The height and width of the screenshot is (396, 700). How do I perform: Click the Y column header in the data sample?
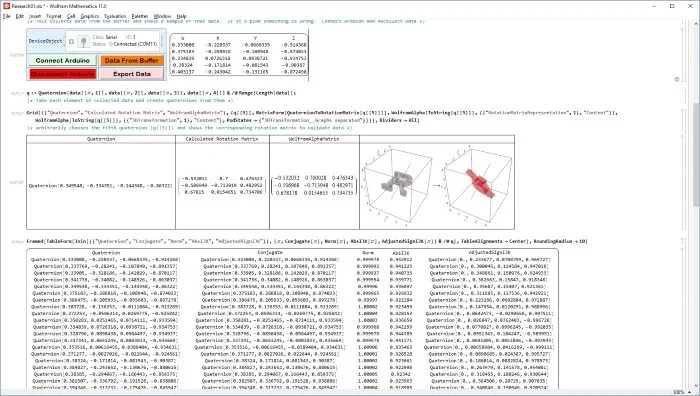coord(255,38)
